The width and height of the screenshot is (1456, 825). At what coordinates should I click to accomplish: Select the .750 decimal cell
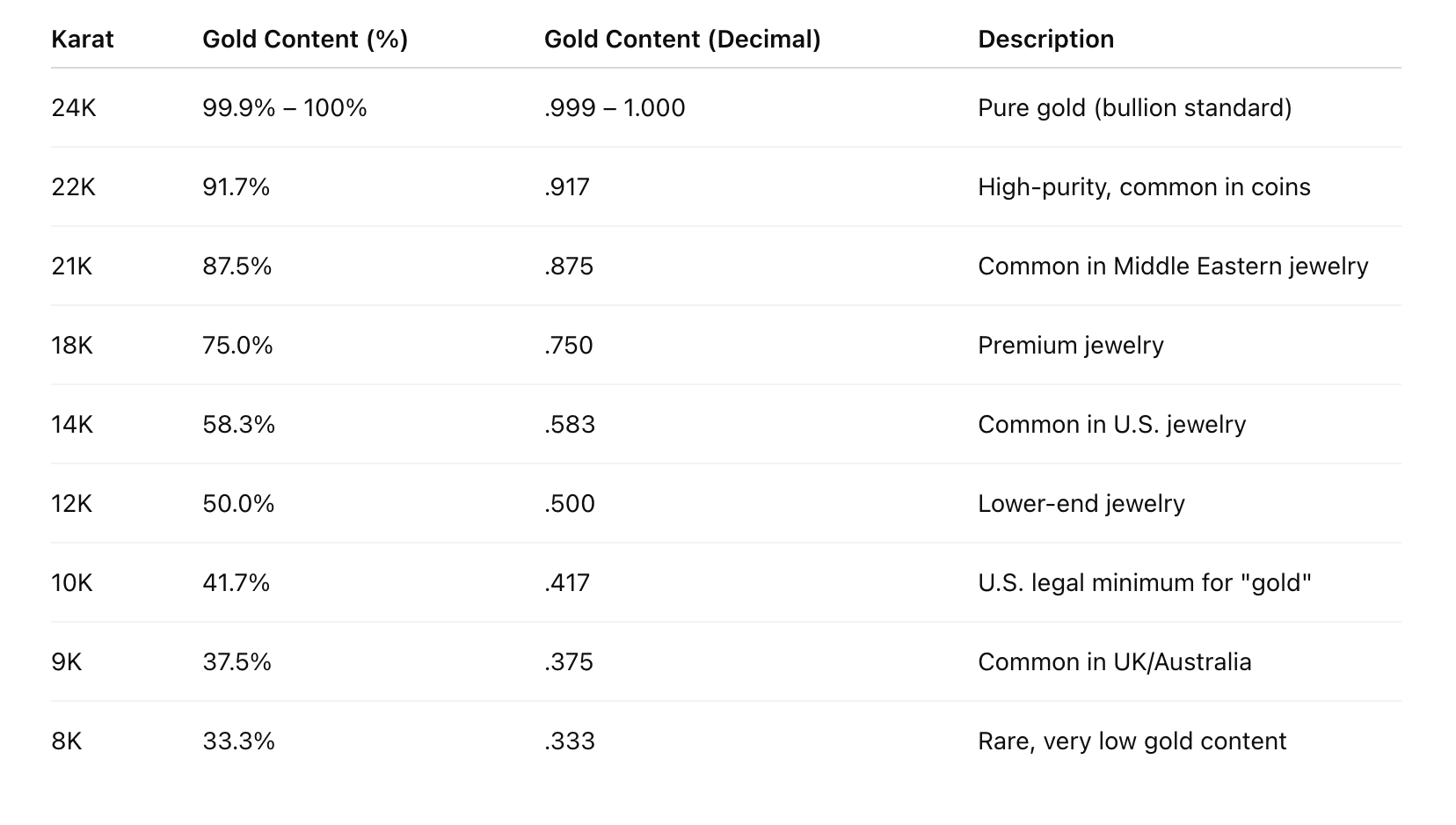tap(569, 346)
